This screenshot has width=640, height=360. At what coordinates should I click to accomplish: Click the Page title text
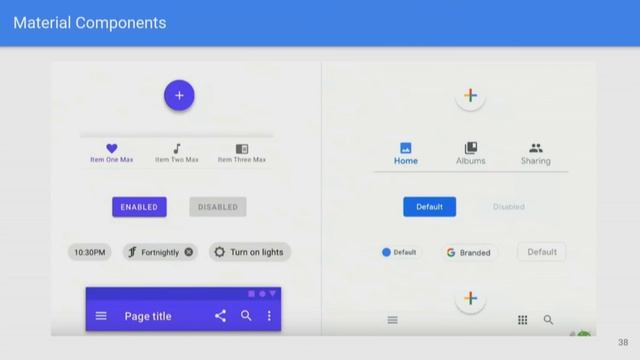pyautogui.click(x=148, y=316)
